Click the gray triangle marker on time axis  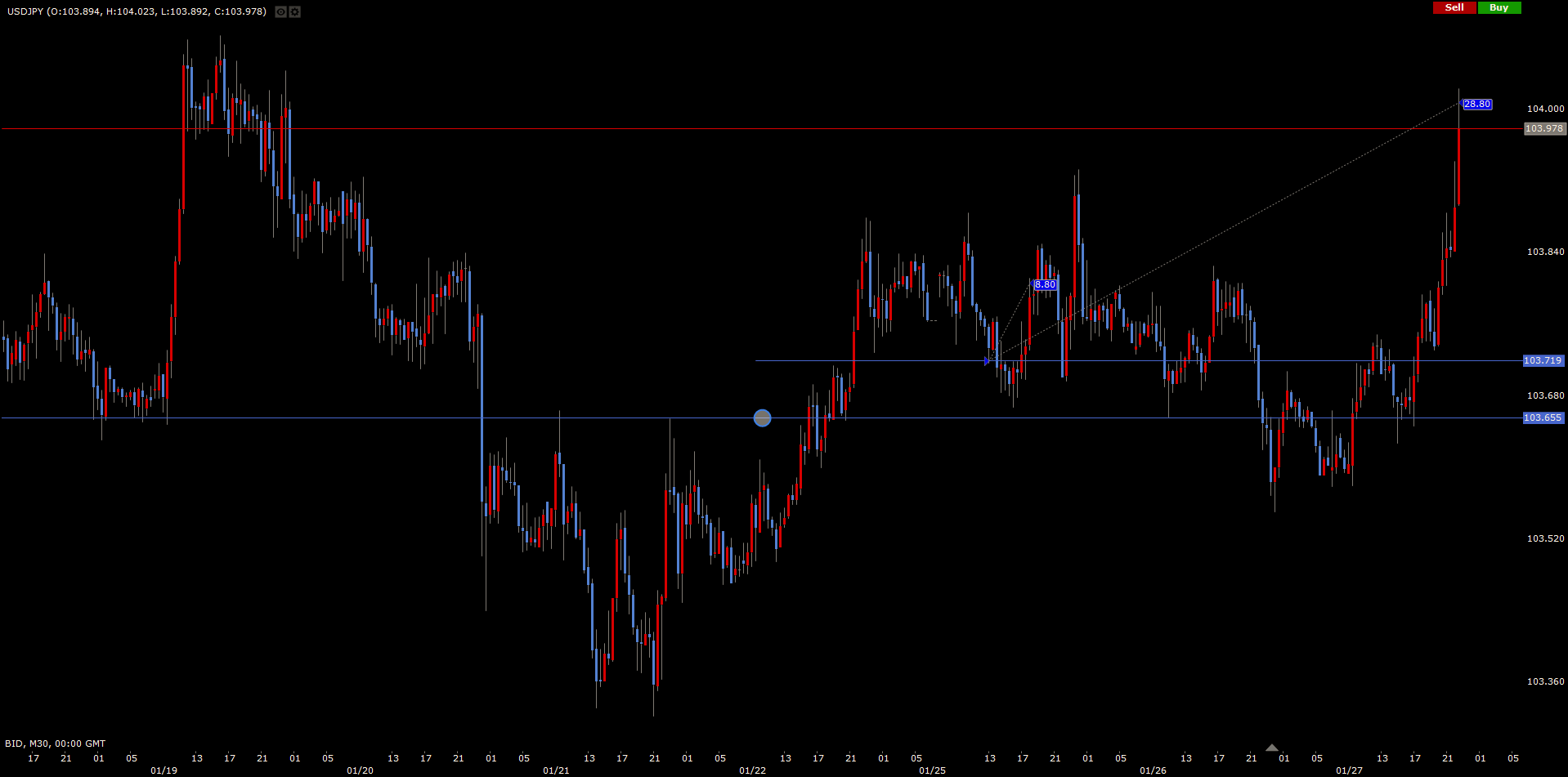point(1272,748)
